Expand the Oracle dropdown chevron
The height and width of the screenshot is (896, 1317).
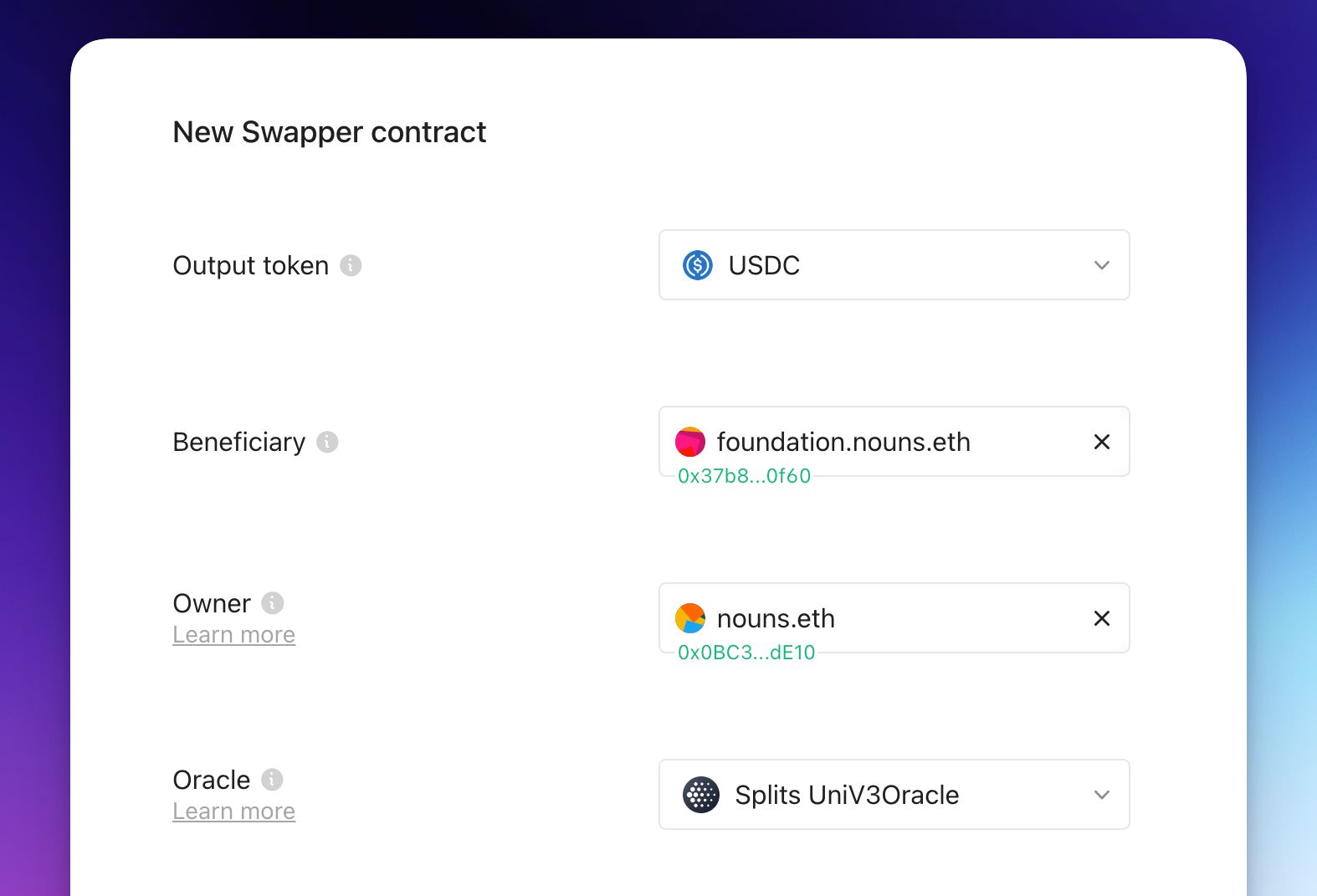pyautogui.click(x=1102, y=795)
